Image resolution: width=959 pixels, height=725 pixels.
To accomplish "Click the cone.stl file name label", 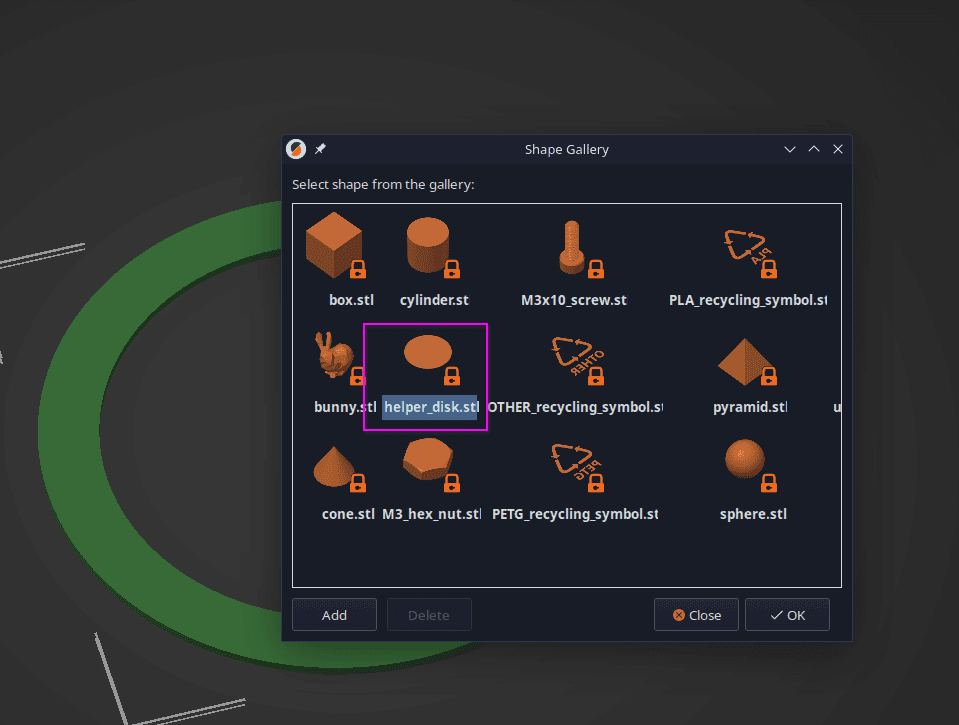I will click(x=348, y=514).
